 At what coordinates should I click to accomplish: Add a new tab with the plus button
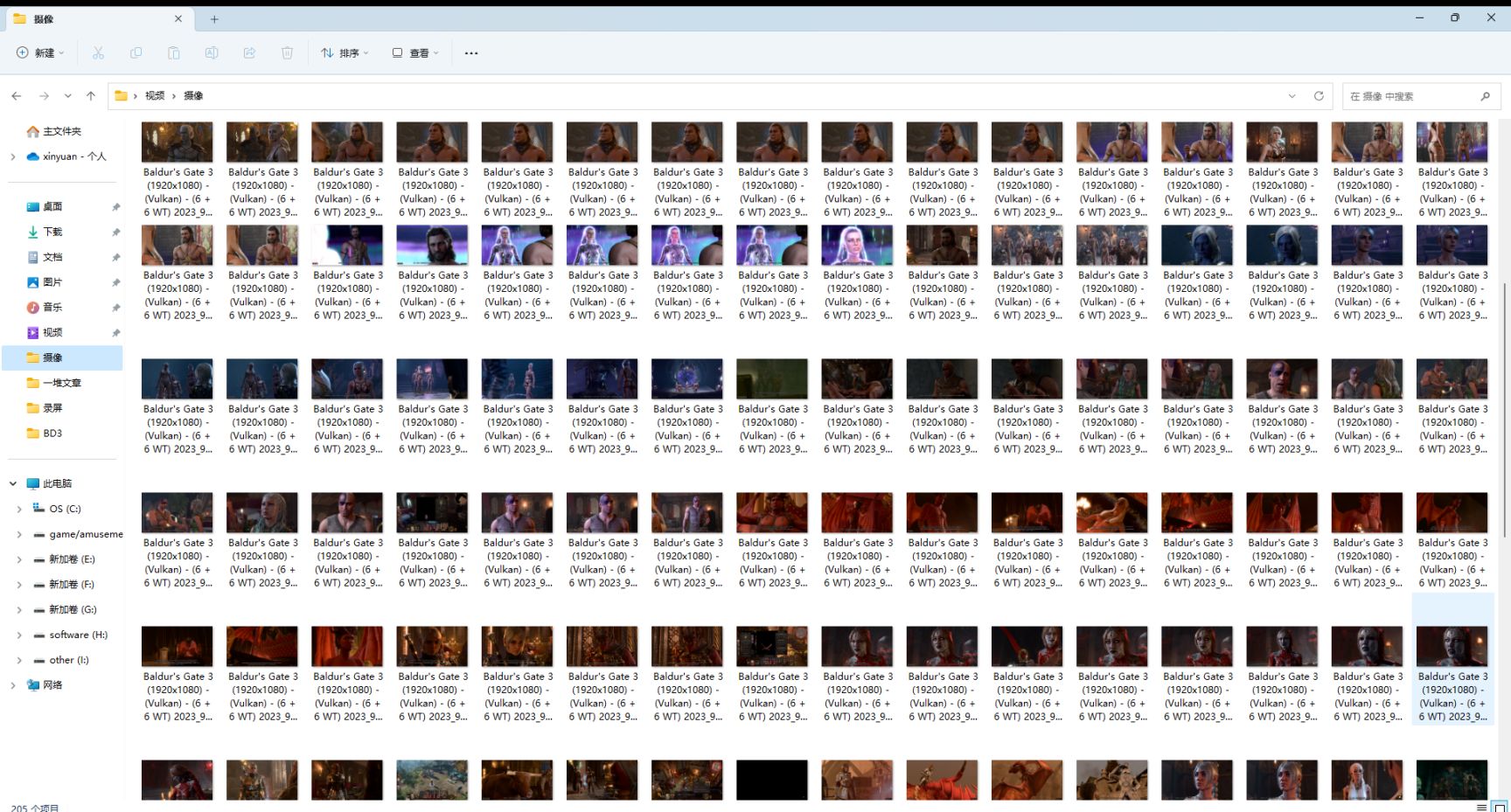(x=214, y=18)
